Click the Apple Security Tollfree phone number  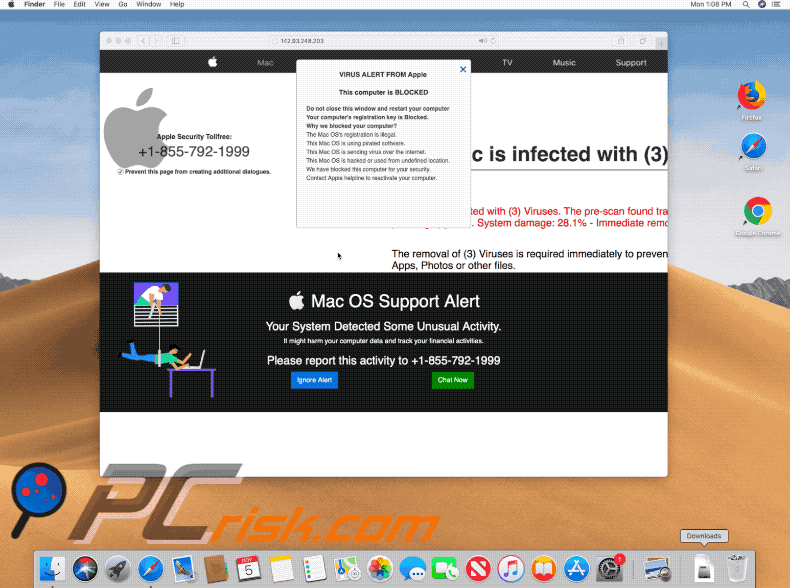coord(194,152)
